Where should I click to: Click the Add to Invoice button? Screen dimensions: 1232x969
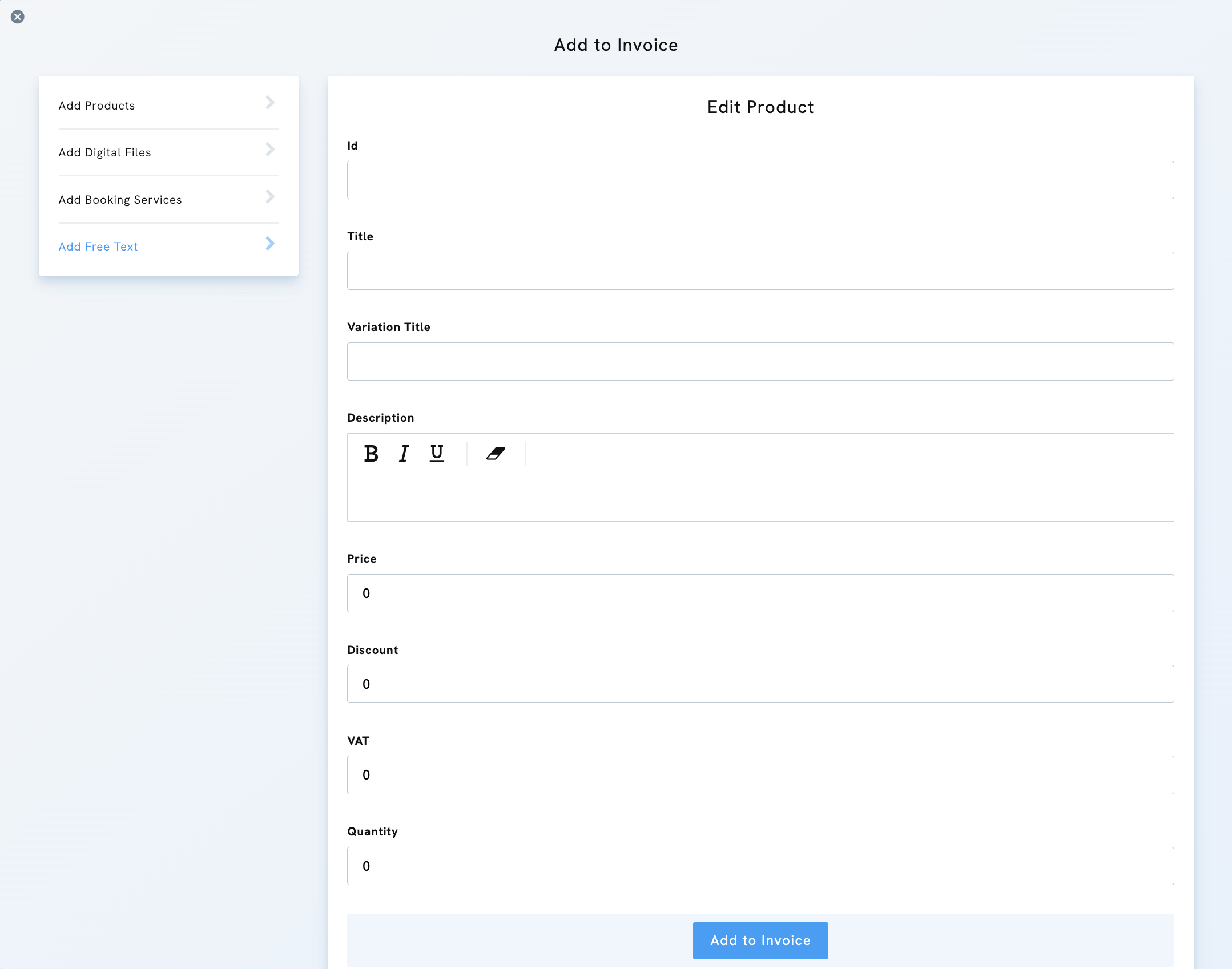[x=760, y=940]
